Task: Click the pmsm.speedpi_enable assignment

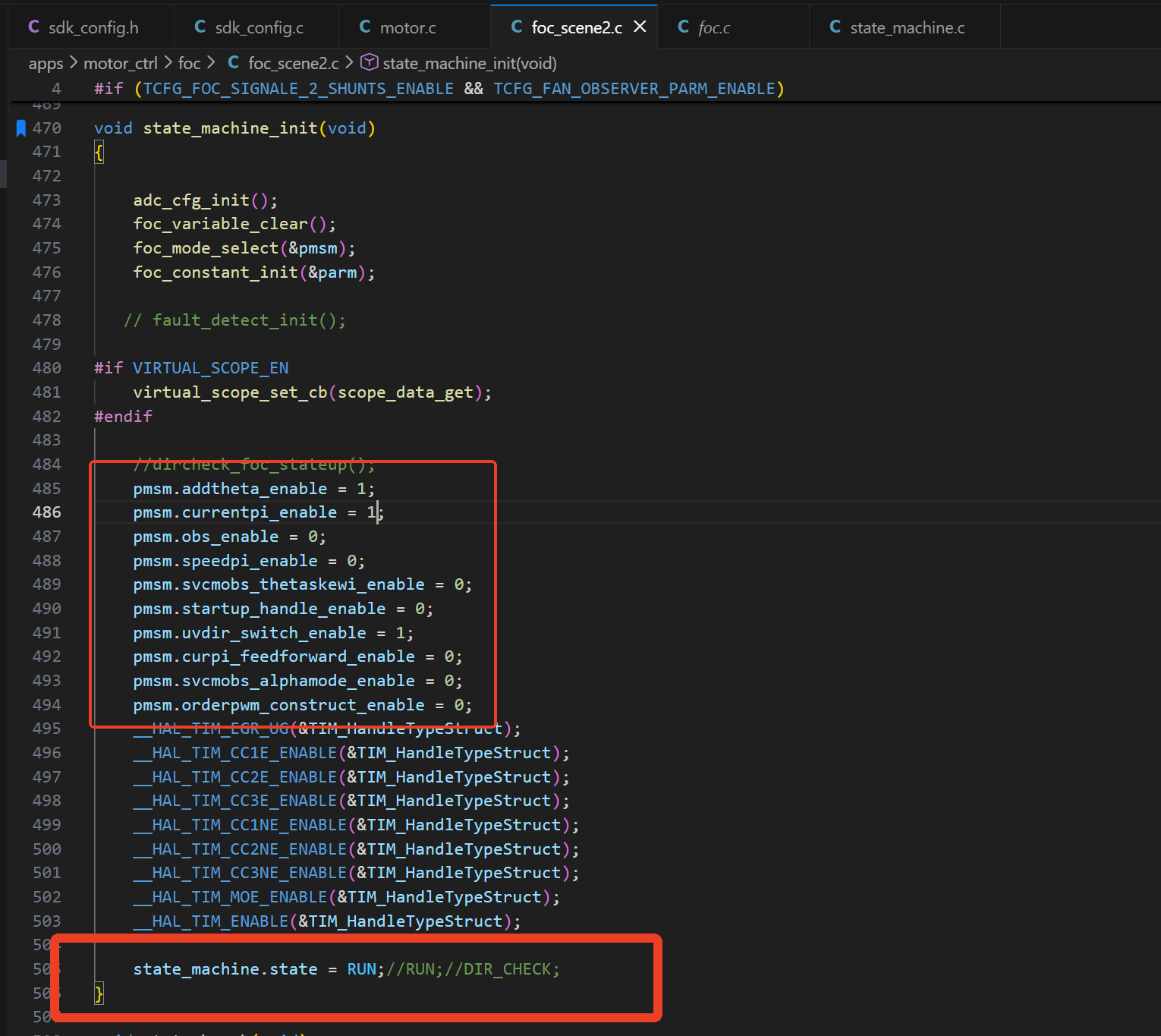Action: [x=249, y=561]
